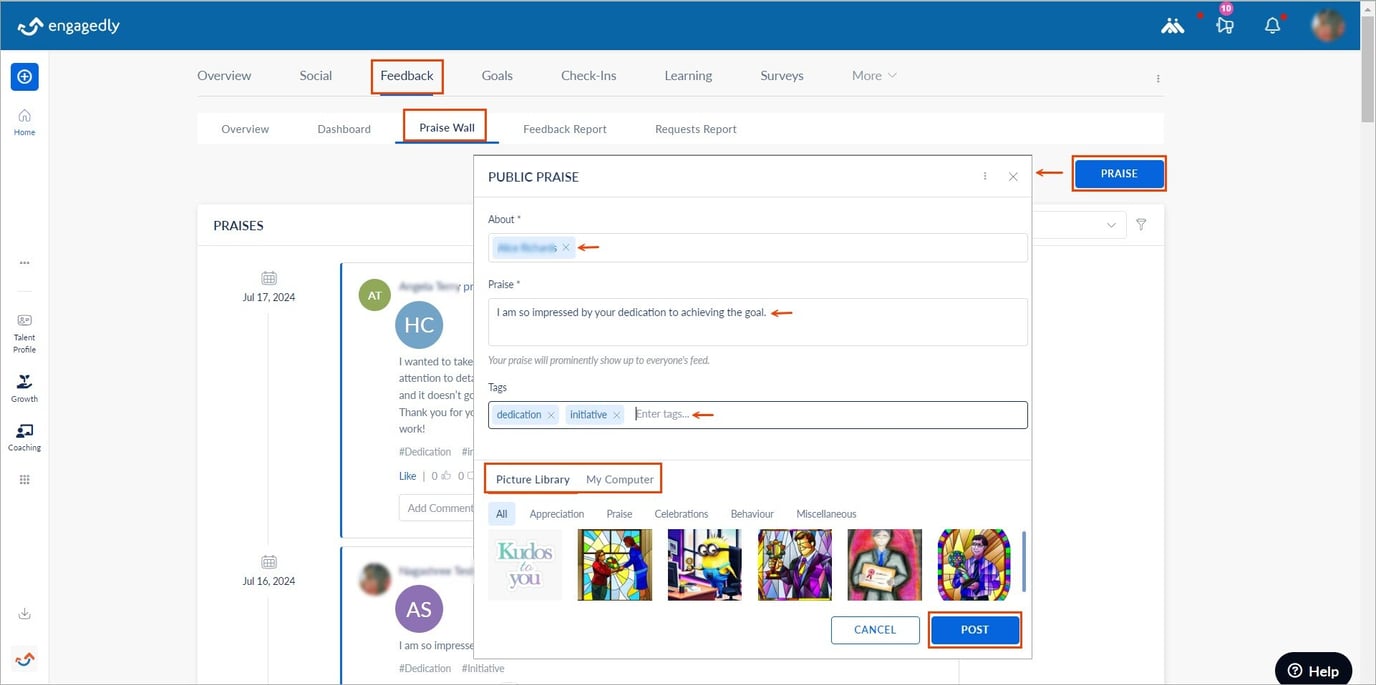Viewport: 1376px width, 685px height.
Task: Open Coaching section in sidebar
Action: (24, 438)
